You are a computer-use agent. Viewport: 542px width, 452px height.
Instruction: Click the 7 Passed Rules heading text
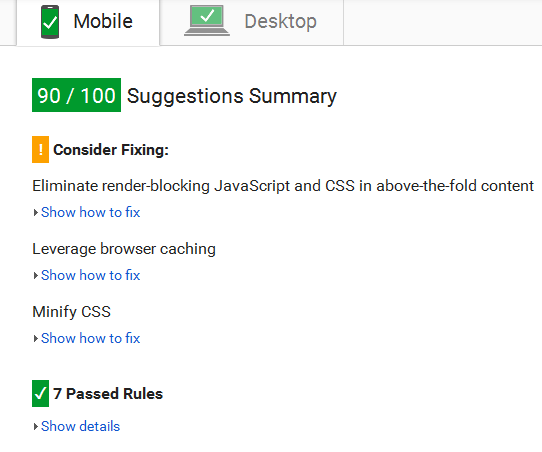tap(108, 394)
